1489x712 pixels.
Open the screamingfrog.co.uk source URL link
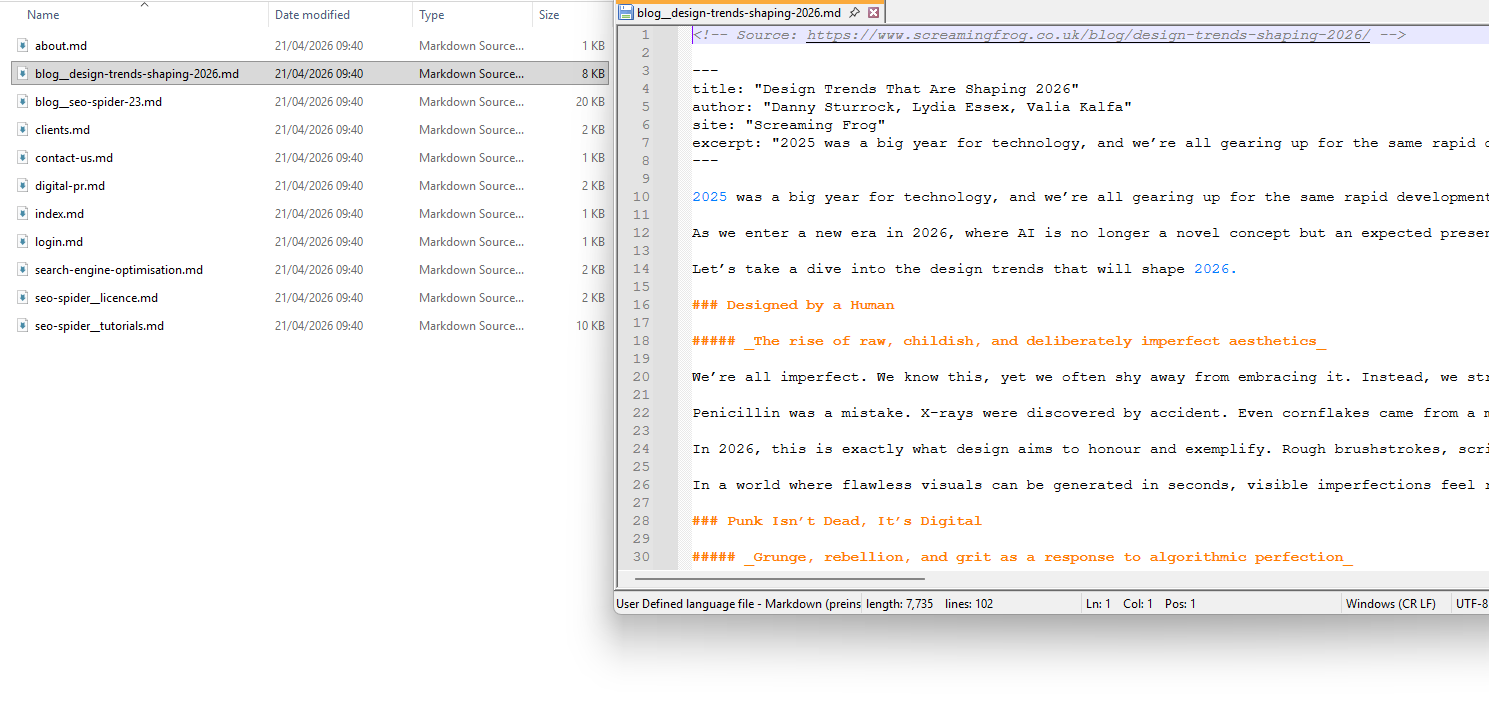click(1088, 35)
